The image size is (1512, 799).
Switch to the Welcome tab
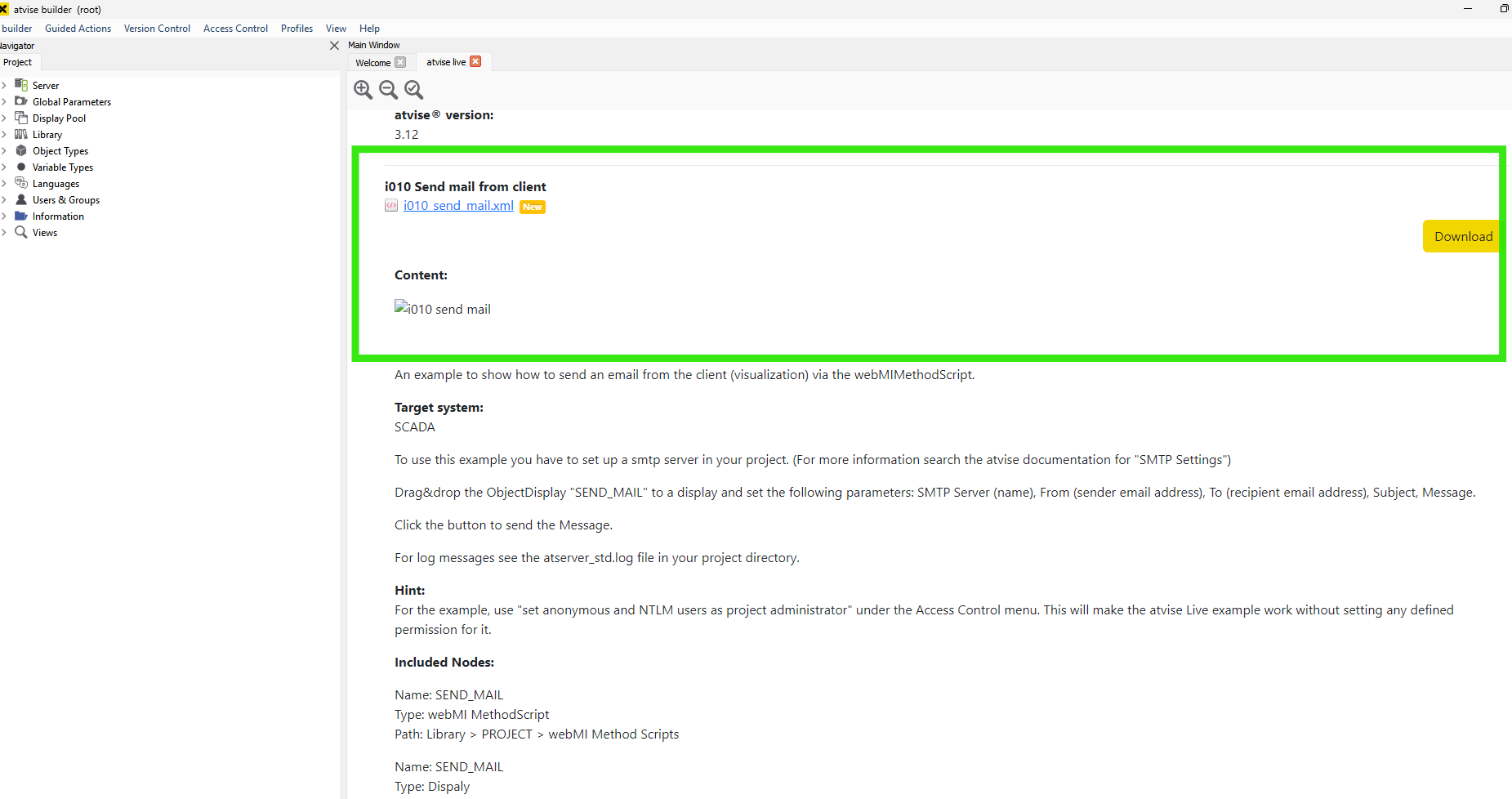[373, 63]
